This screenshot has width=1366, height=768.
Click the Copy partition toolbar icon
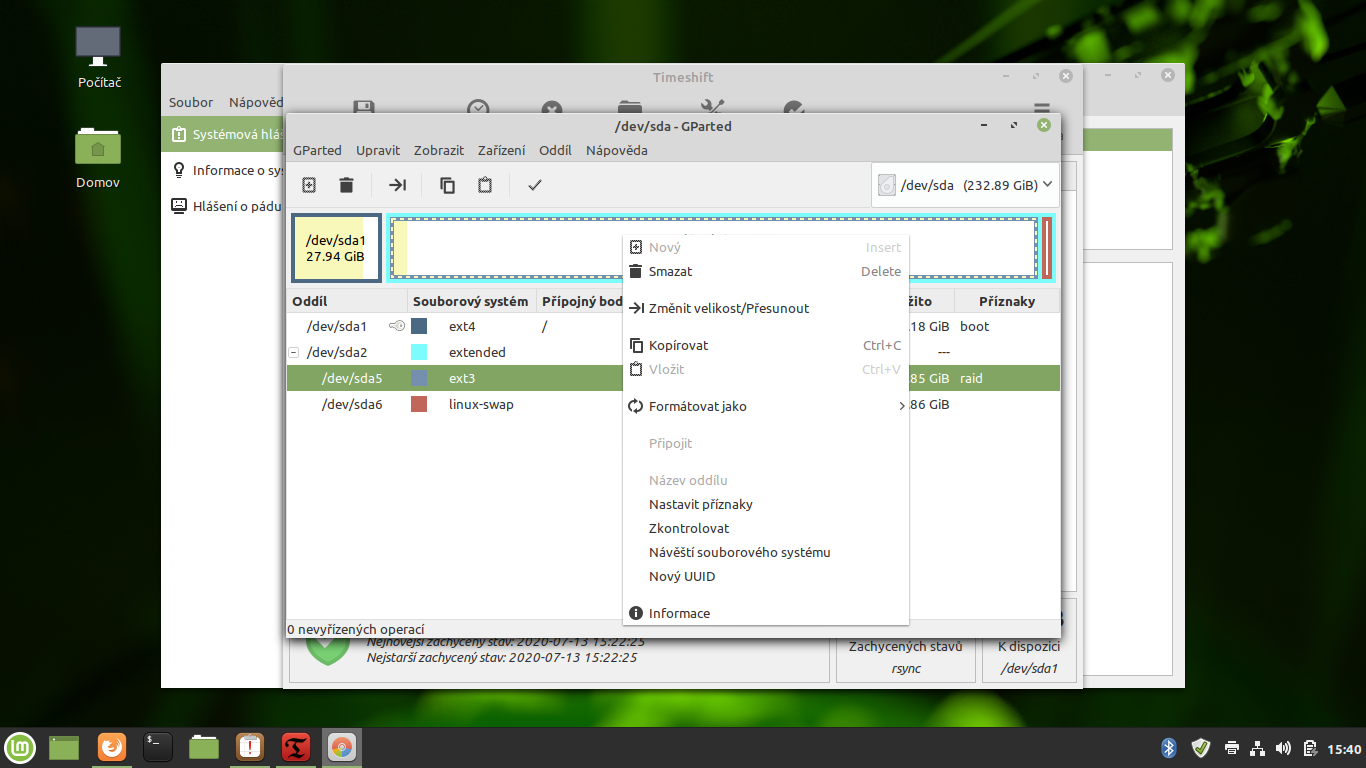pos(448,185)
